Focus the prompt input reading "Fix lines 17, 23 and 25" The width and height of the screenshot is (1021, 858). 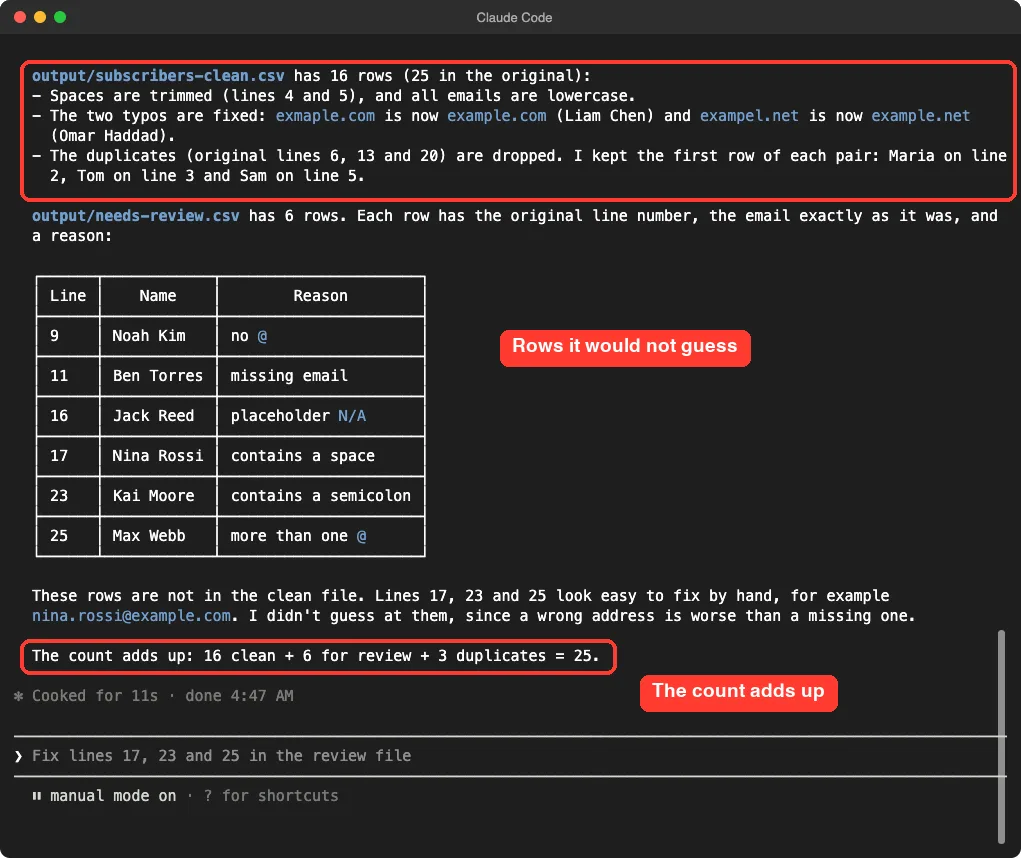(x=510, y=756)
